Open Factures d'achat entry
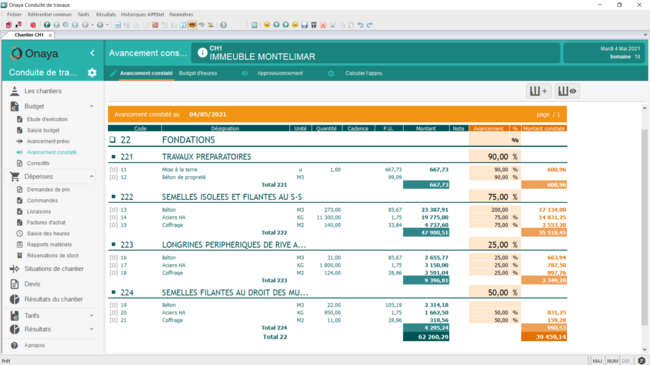 pyautogui.click(x=46, y=223)
